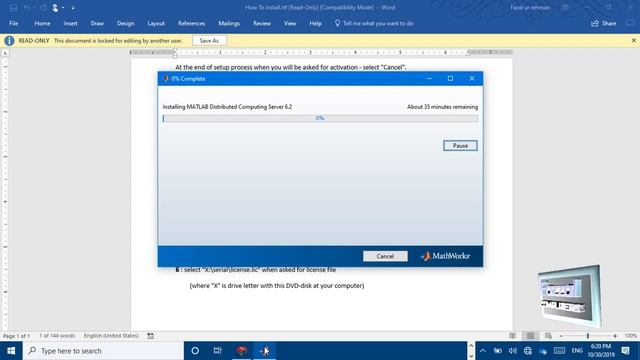
Task: Click the Fazal ur rehman account name
Action: click(x=530, y=7)
